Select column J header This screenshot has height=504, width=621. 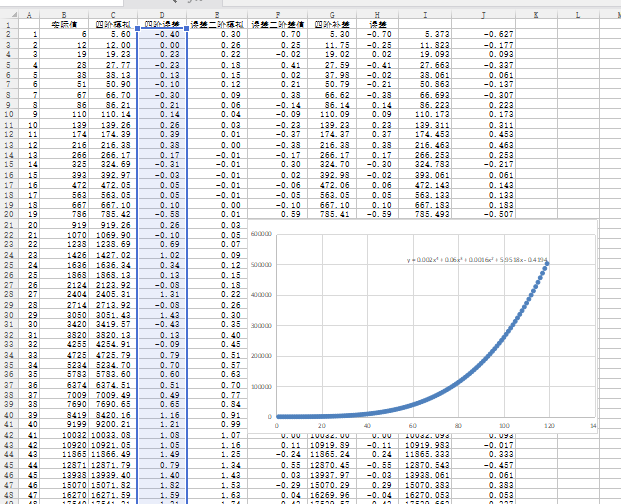484,15
